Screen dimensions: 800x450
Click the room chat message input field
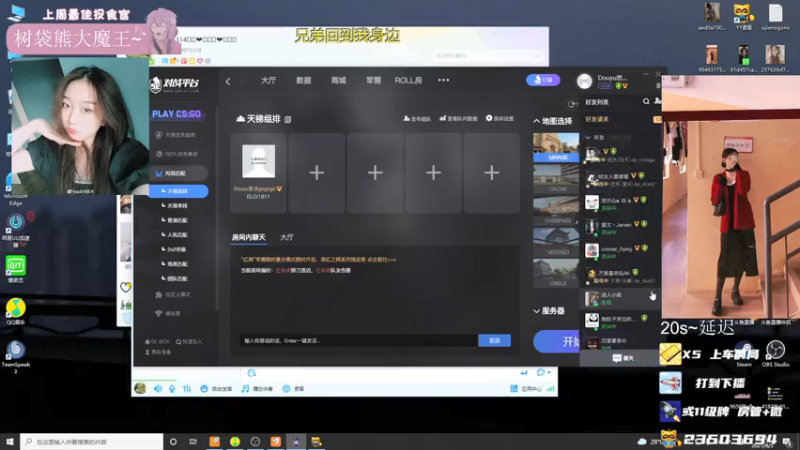358,340
